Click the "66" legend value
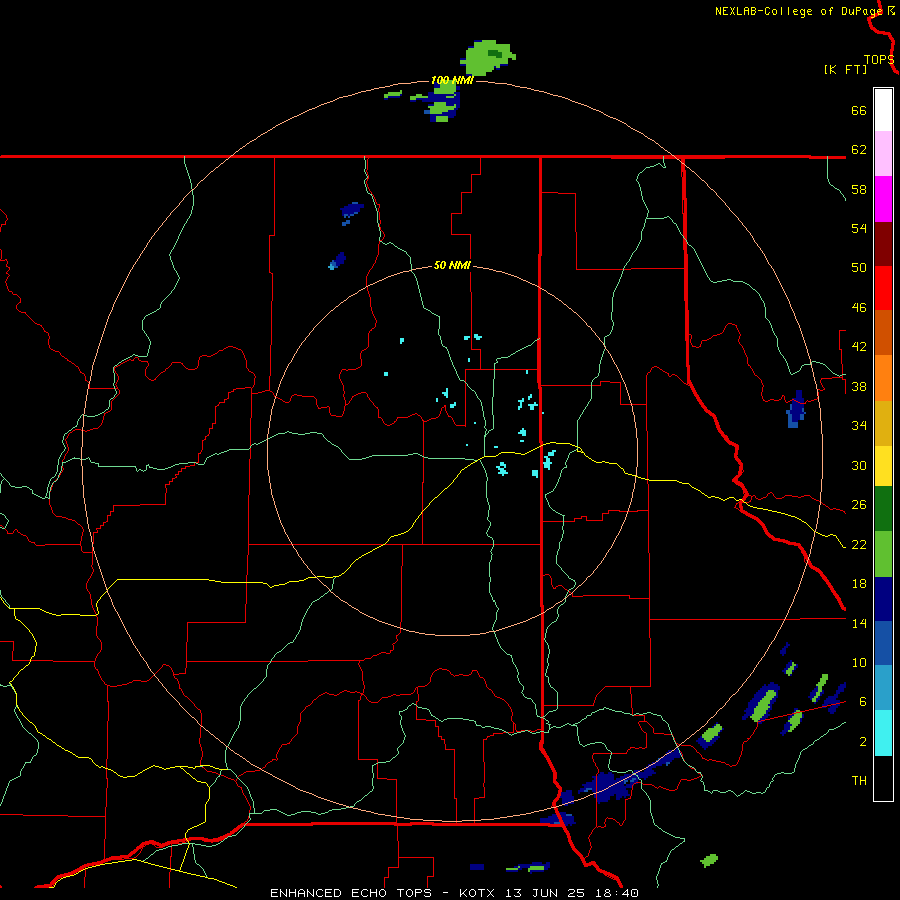900x900 pixels. point(859,110)
